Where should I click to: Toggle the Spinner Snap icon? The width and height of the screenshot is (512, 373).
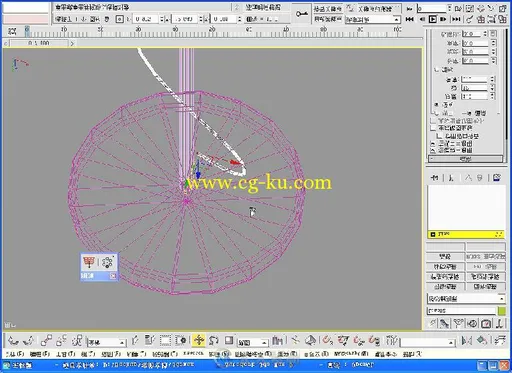[374, 341]
